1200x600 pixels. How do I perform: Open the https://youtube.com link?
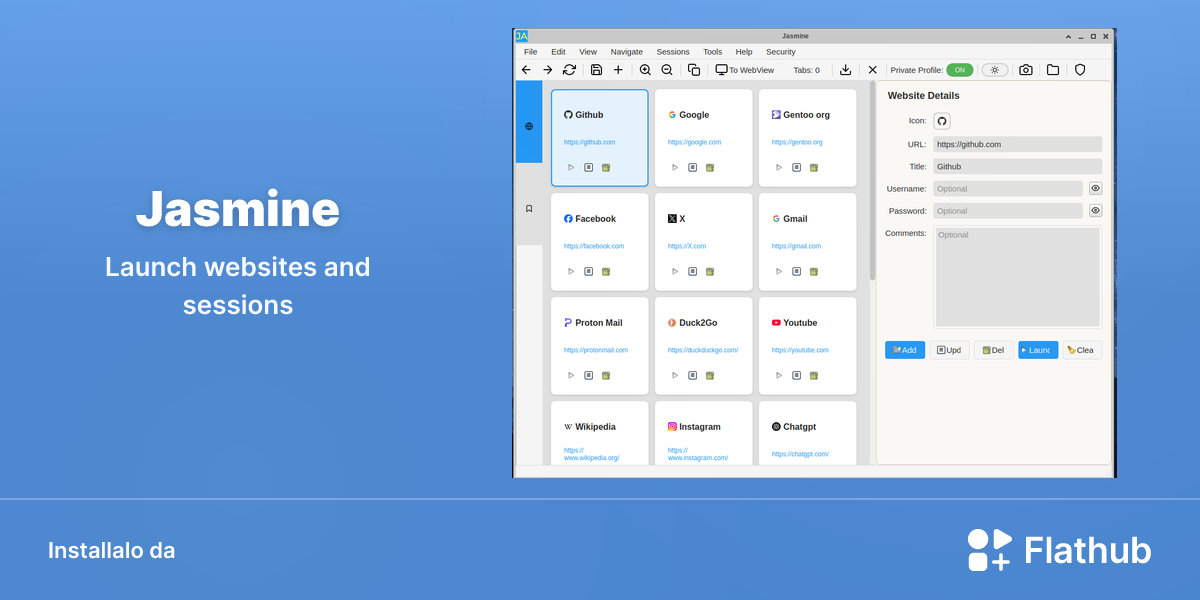(800, 350)
